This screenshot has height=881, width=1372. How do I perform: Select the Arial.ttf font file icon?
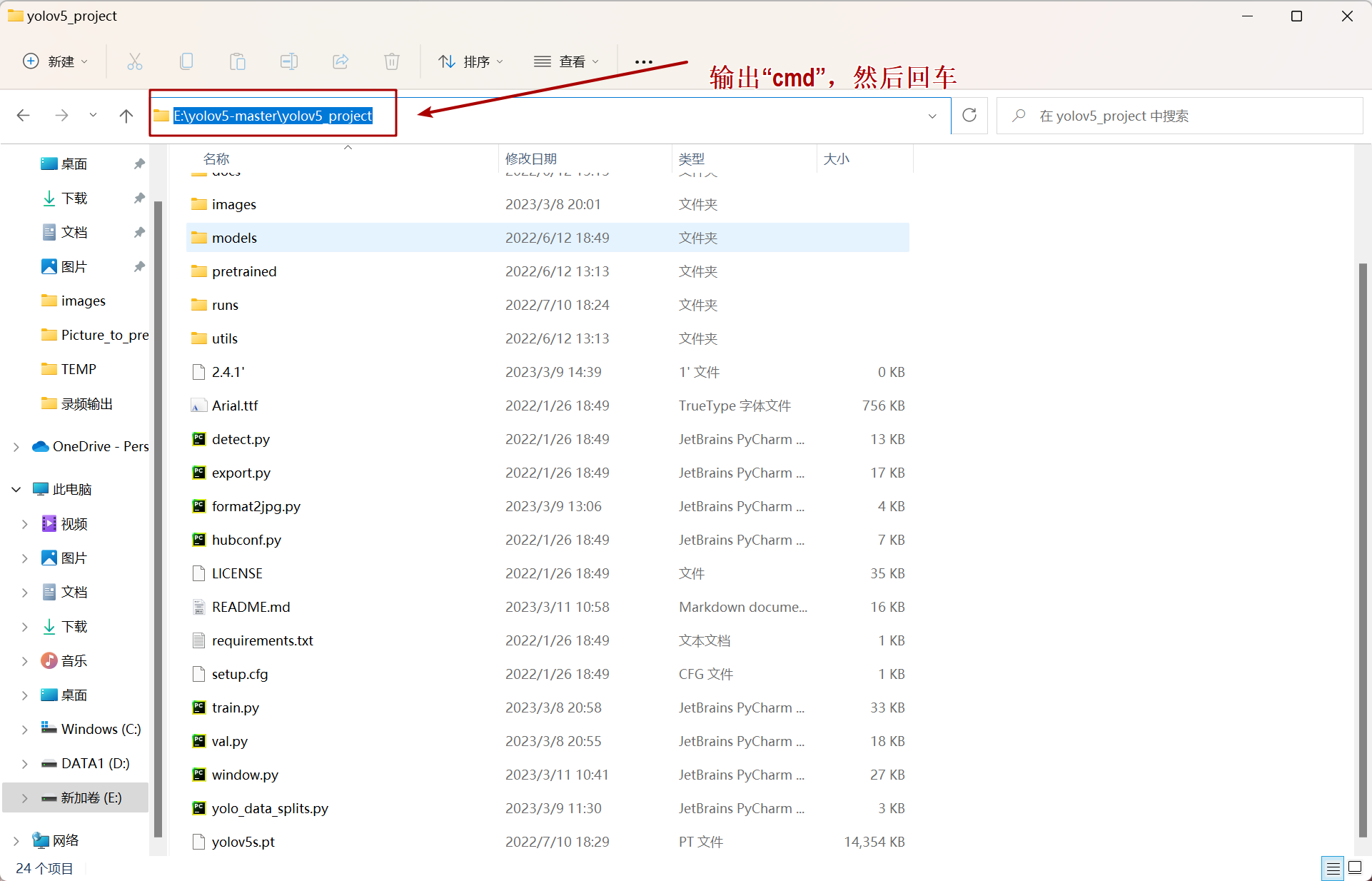[199, 406]
